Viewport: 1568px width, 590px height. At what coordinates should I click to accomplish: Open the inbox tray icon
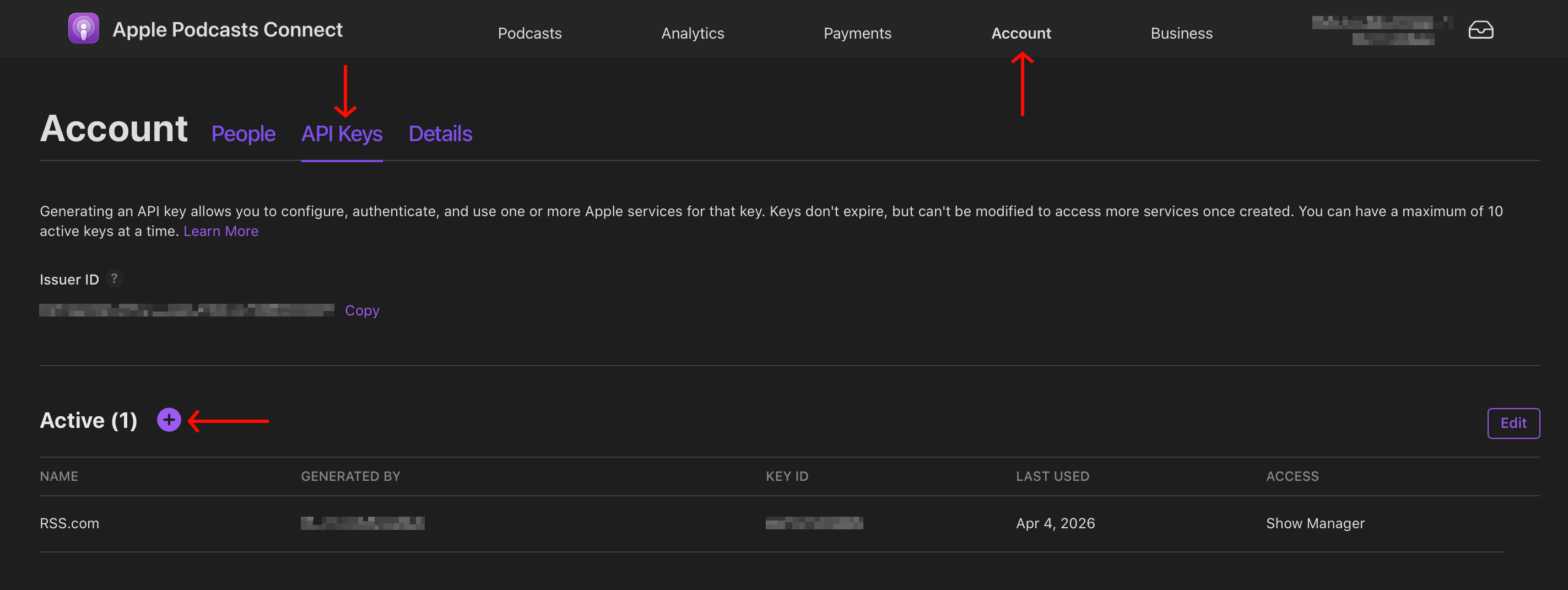point(1480,30)
